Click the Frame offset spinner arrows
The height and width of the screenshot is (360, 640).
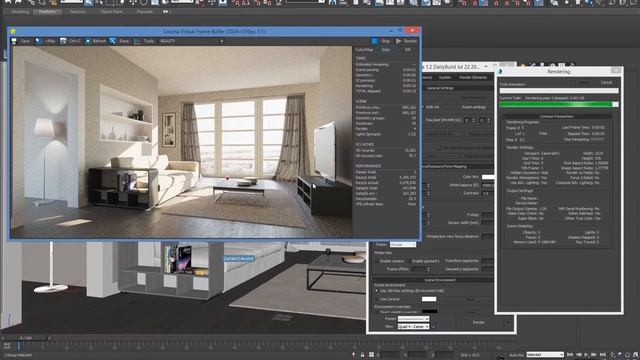coord(428,269)
